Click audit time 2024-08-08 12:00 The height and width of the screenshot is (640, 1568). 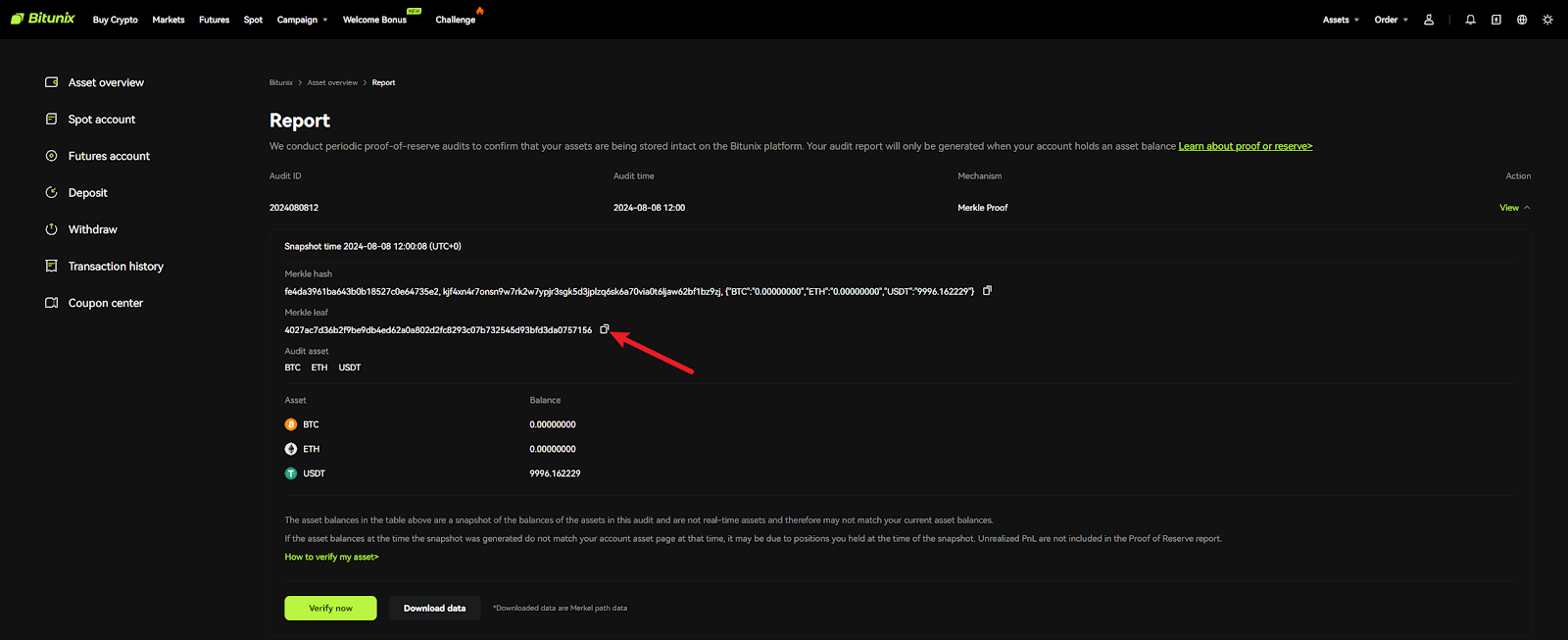click(x=649, y=208)
